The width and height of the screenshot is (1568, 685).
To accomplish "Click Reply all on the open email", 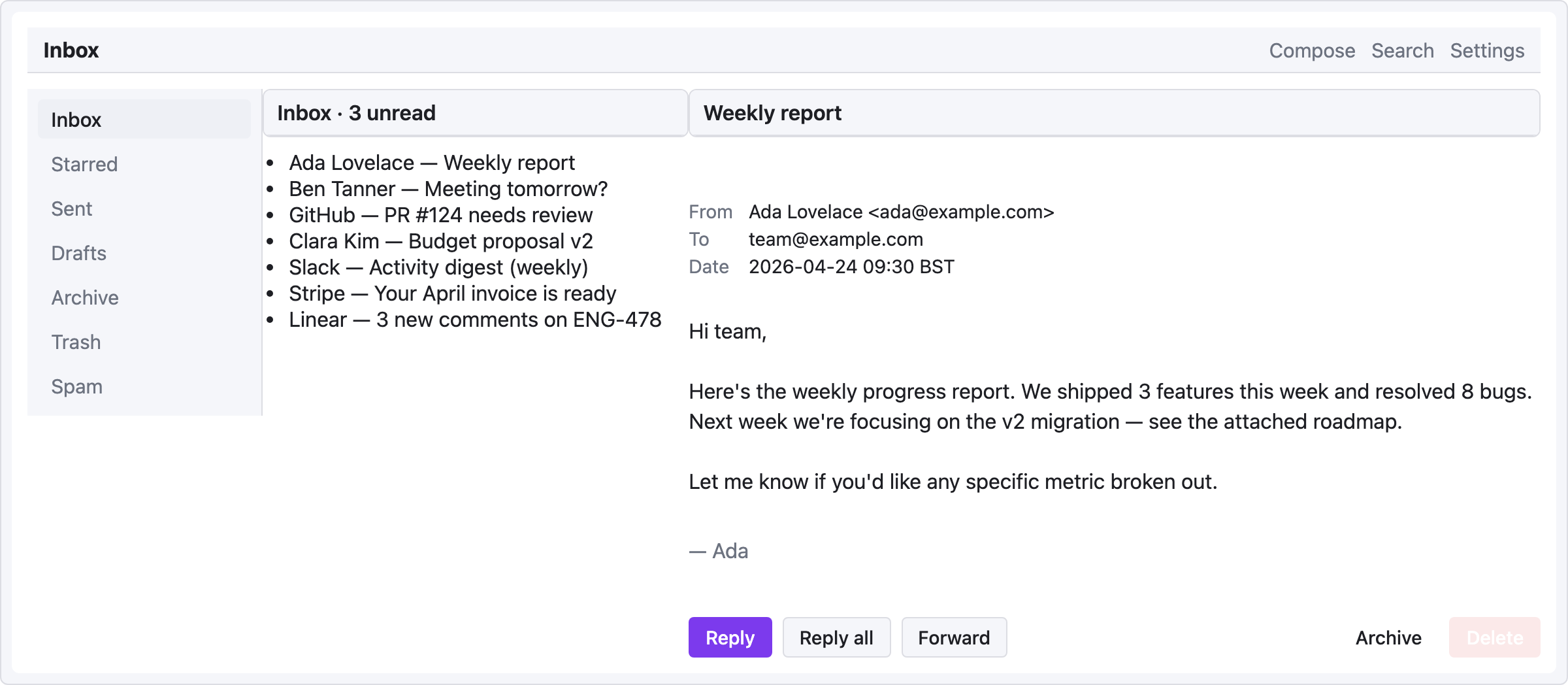I will (x=837, y=637).
